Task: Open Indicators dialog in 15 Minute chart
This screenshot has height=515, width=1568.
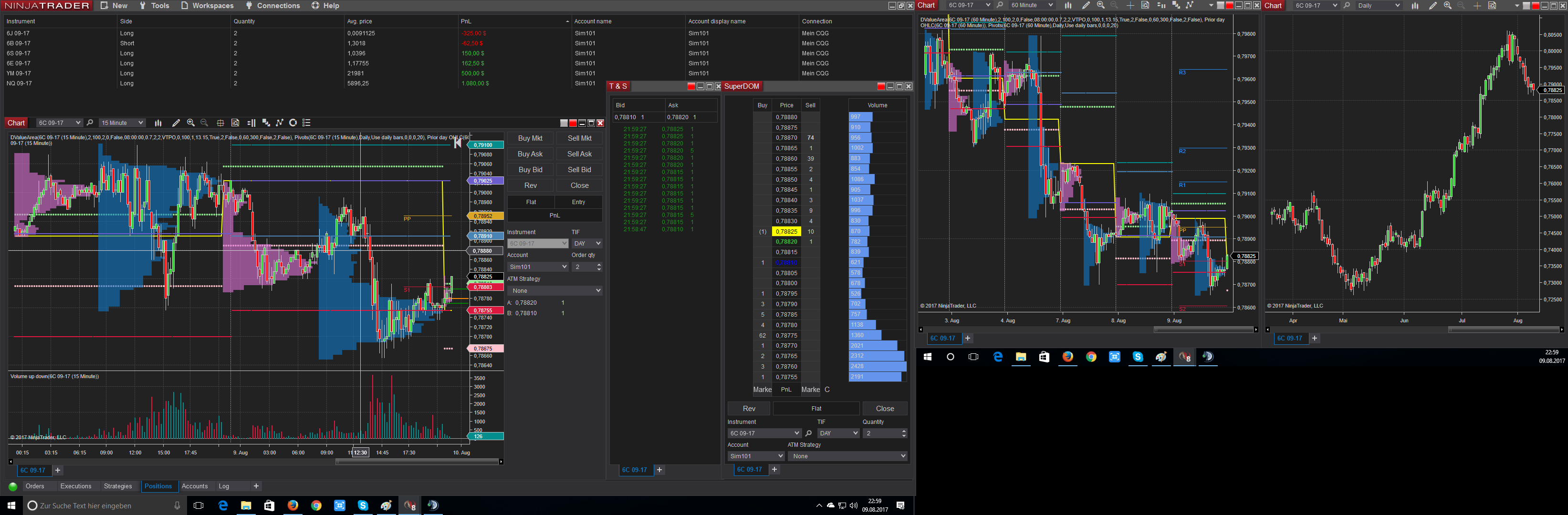Action: 266,123
